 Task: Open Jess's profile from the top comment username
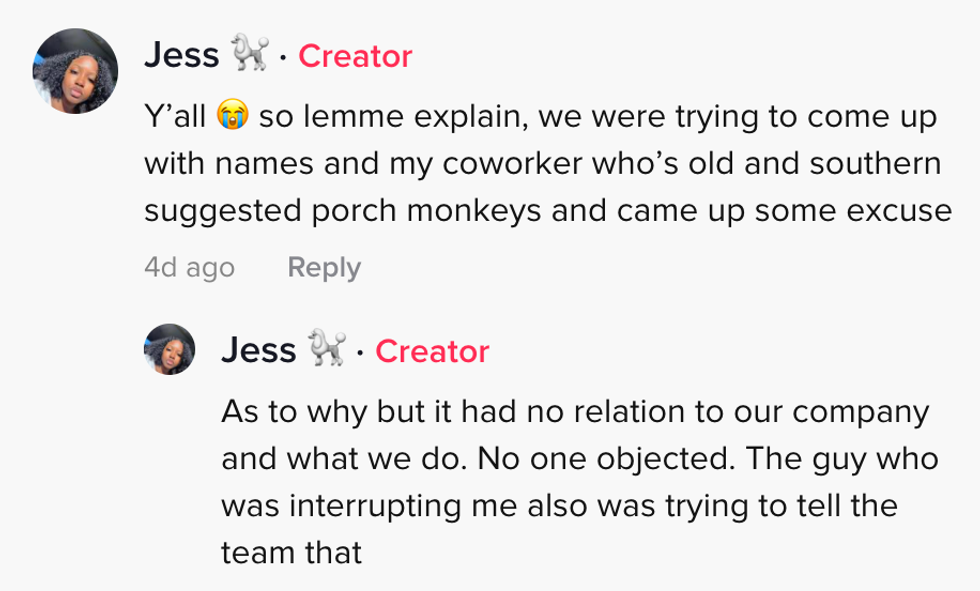point(181,55)
